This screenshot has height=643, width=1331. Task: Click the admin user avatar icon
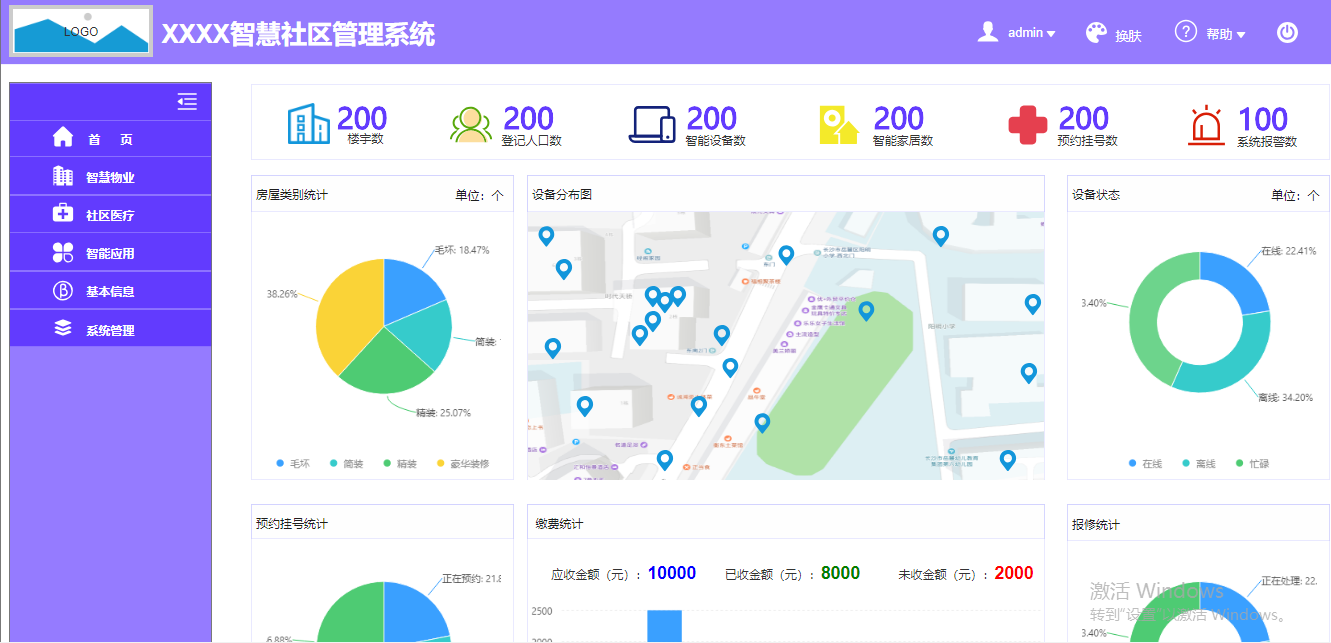988,32
